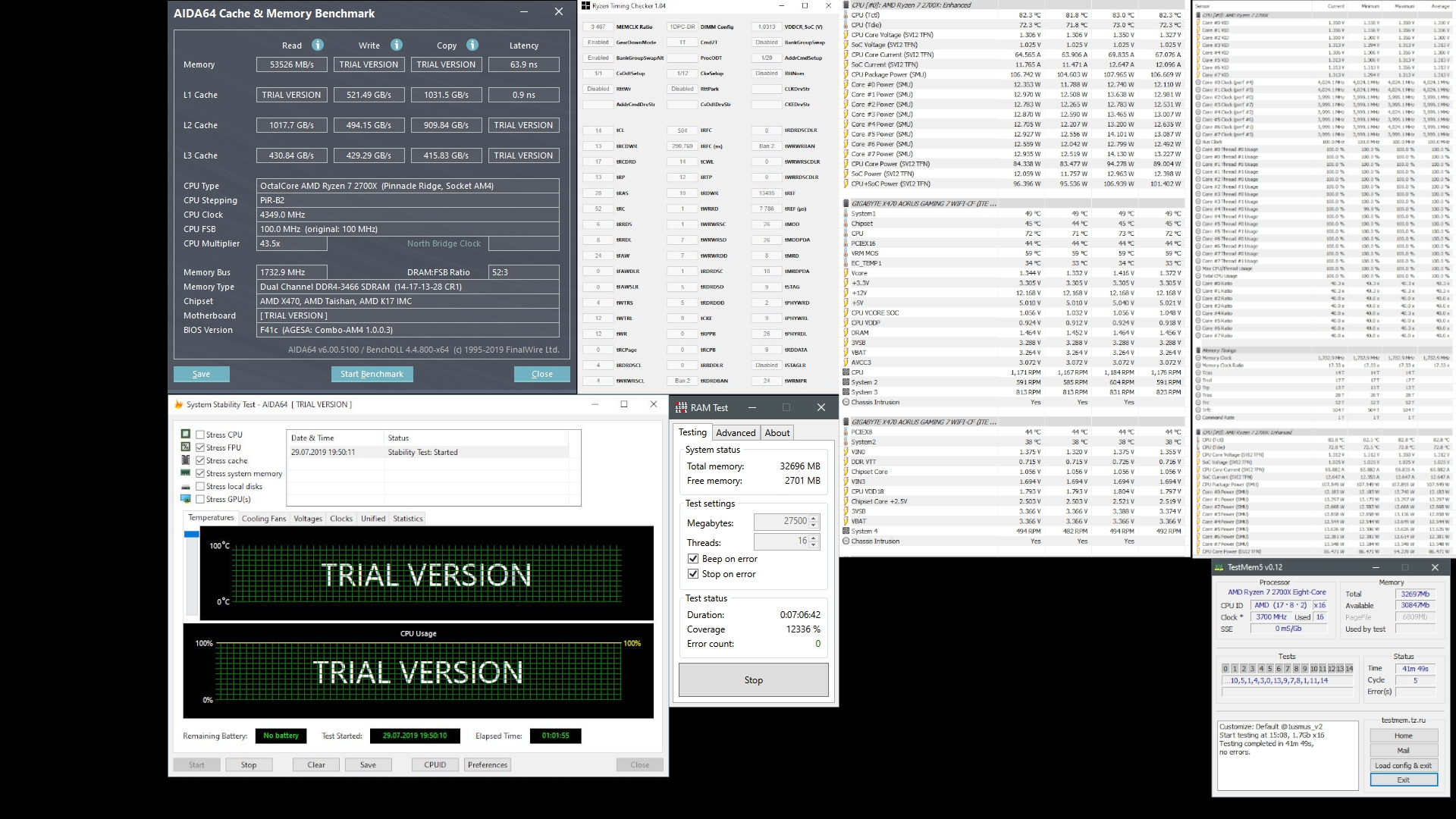Click the Stress CPU chip icon
Image resolution: width=1456 pixels, height=819 pixels.
coord(186,435)
